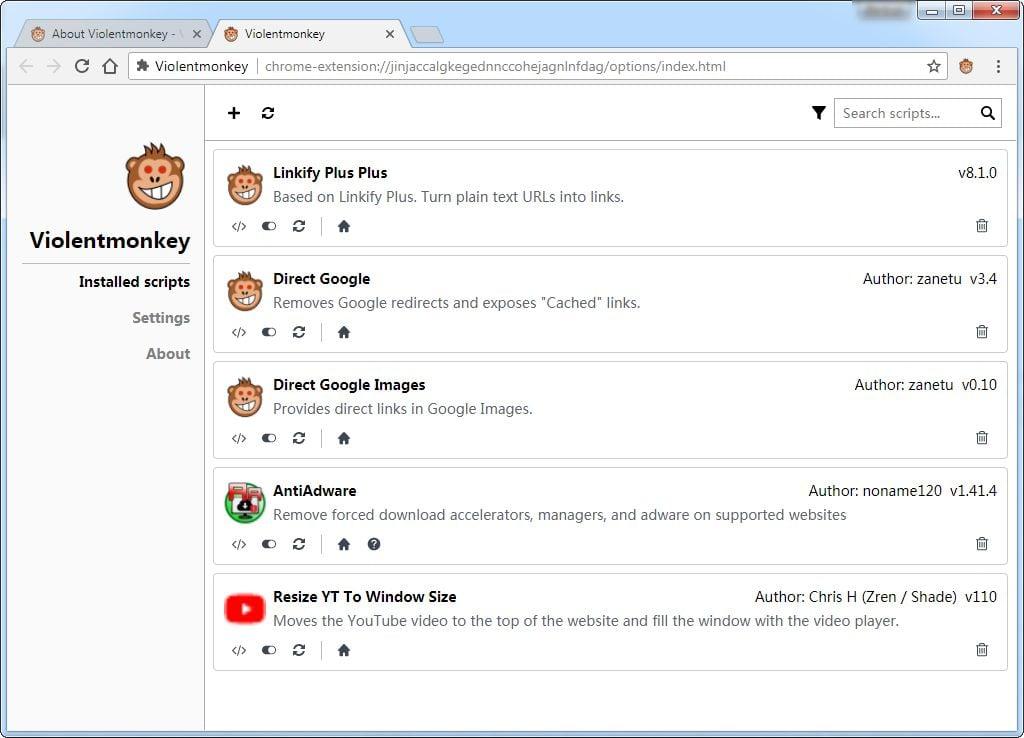1024x738 pixels.
Task: Click the address bar URL
Action: pos(495,66)
